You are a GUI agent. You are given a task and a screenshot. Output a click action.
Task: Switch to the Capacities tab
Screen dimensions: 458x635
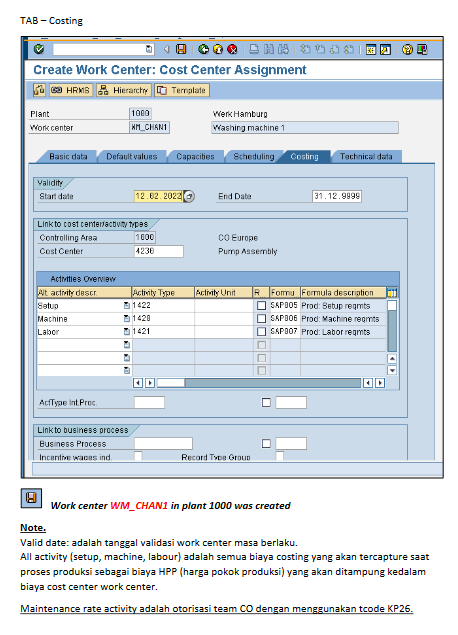point(195,156)
